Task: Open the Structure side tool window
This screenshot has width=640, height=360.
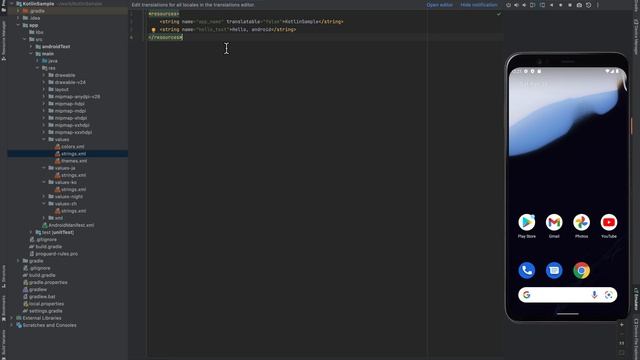Action: pos(4,276)
